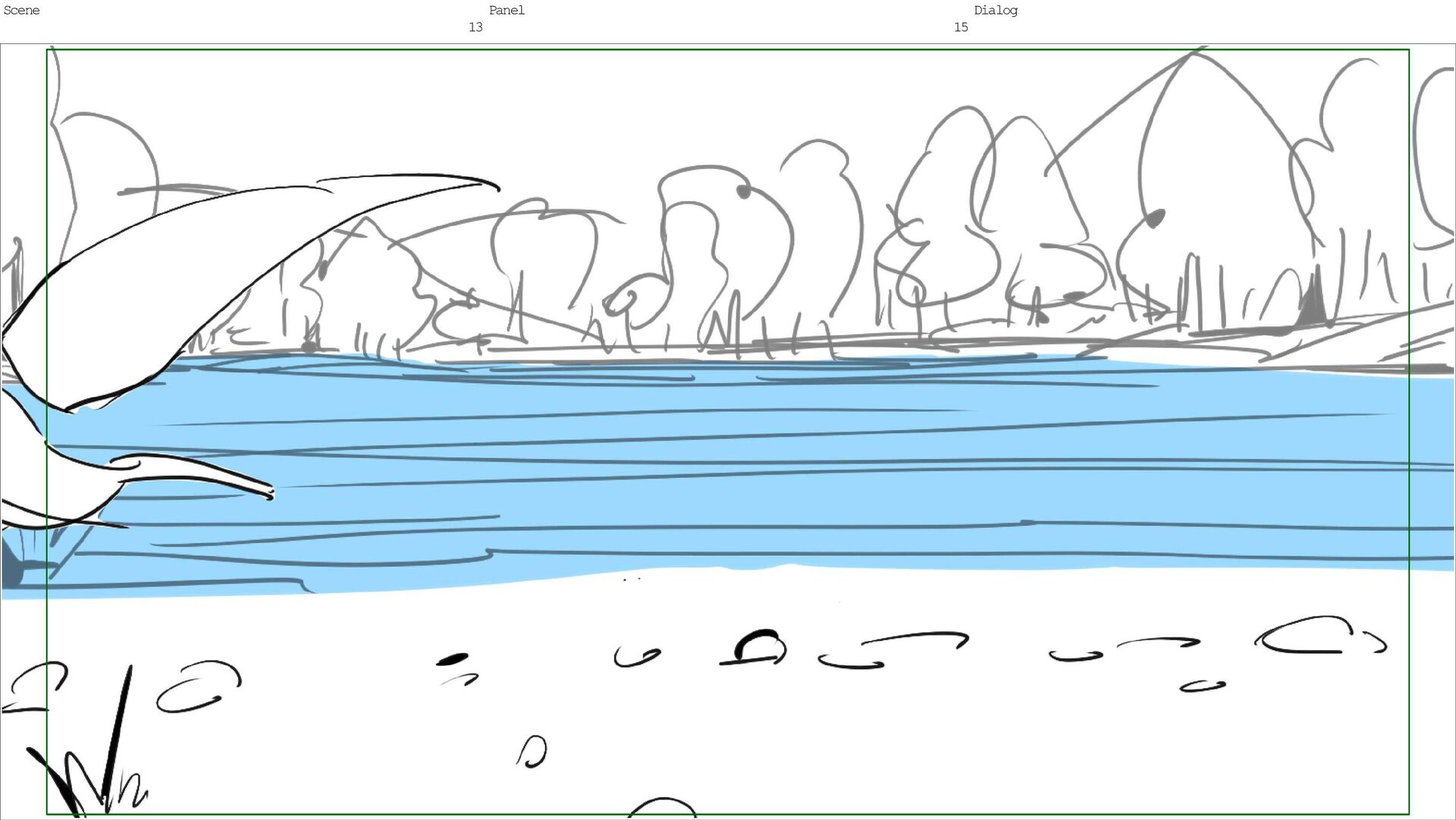Click the filled black pebble on shore

coord(453,659)
